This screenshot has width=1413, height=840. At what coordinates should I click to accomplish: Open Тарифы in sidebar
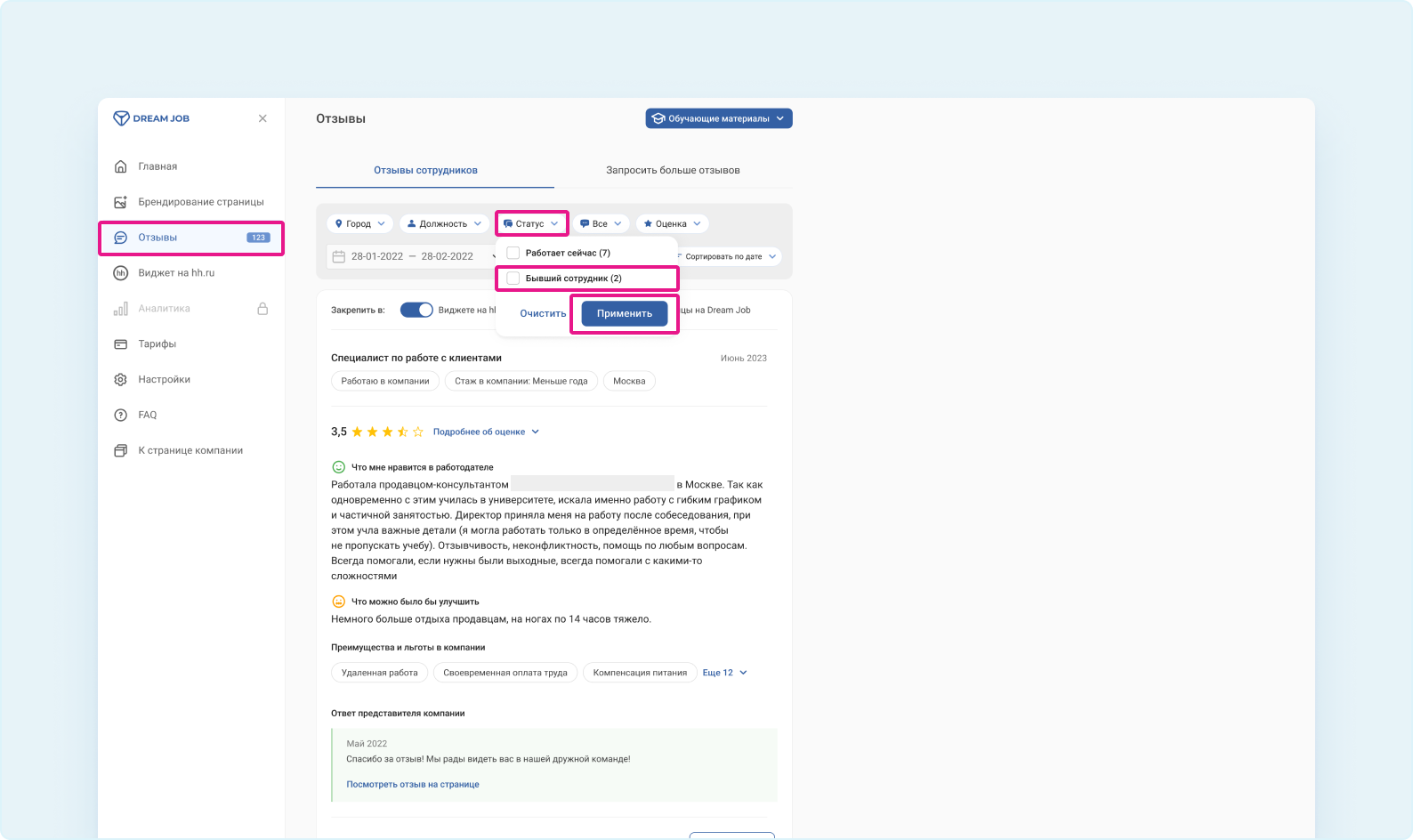tap(157, 344)
